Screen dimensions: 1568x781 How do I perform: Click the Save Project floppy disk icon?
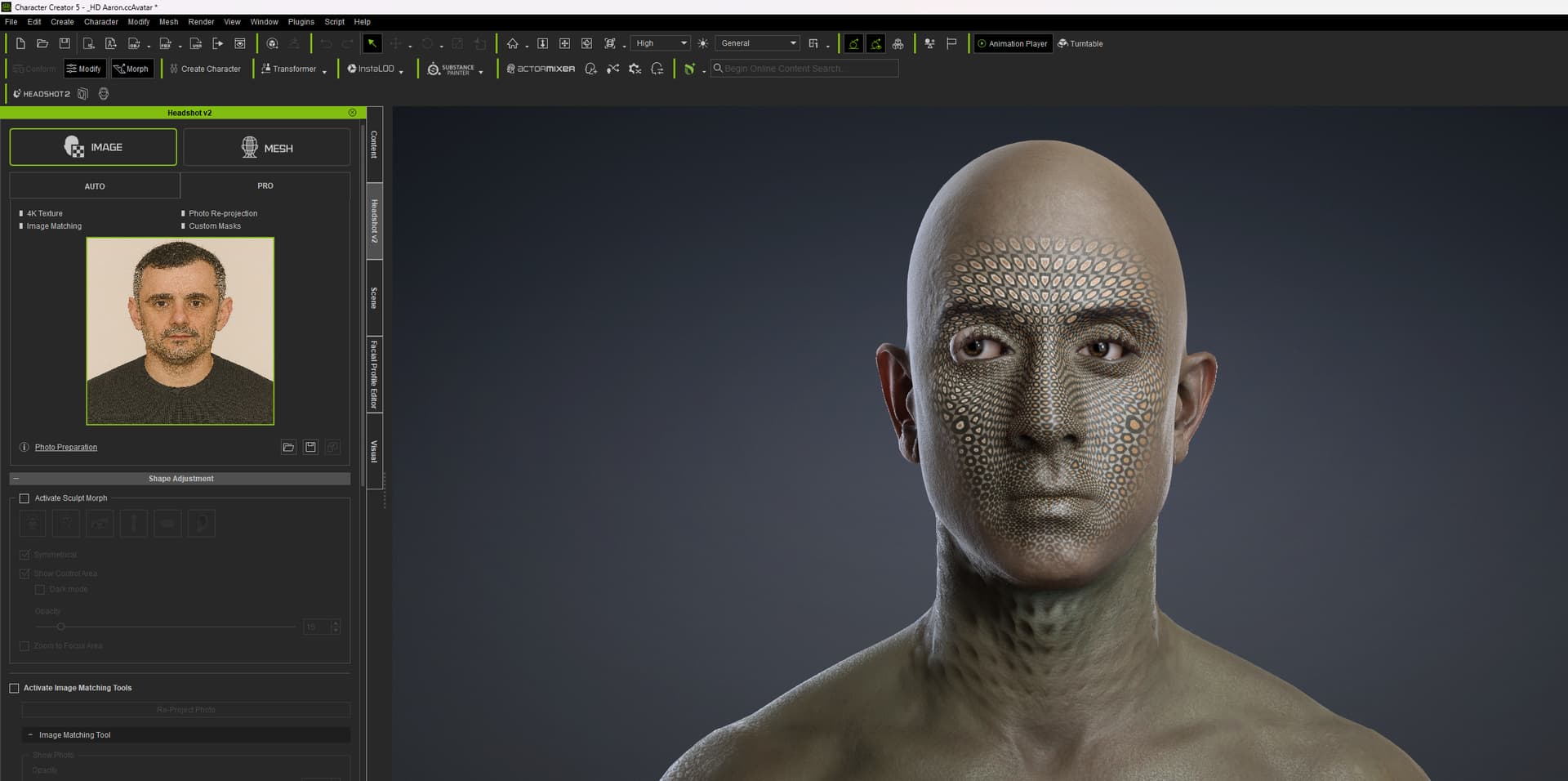[65, 43]
